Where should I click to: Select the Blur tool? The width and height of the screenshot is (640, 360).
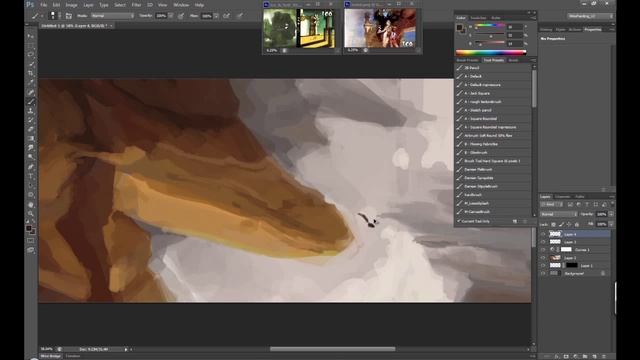(x=31, y=148)
